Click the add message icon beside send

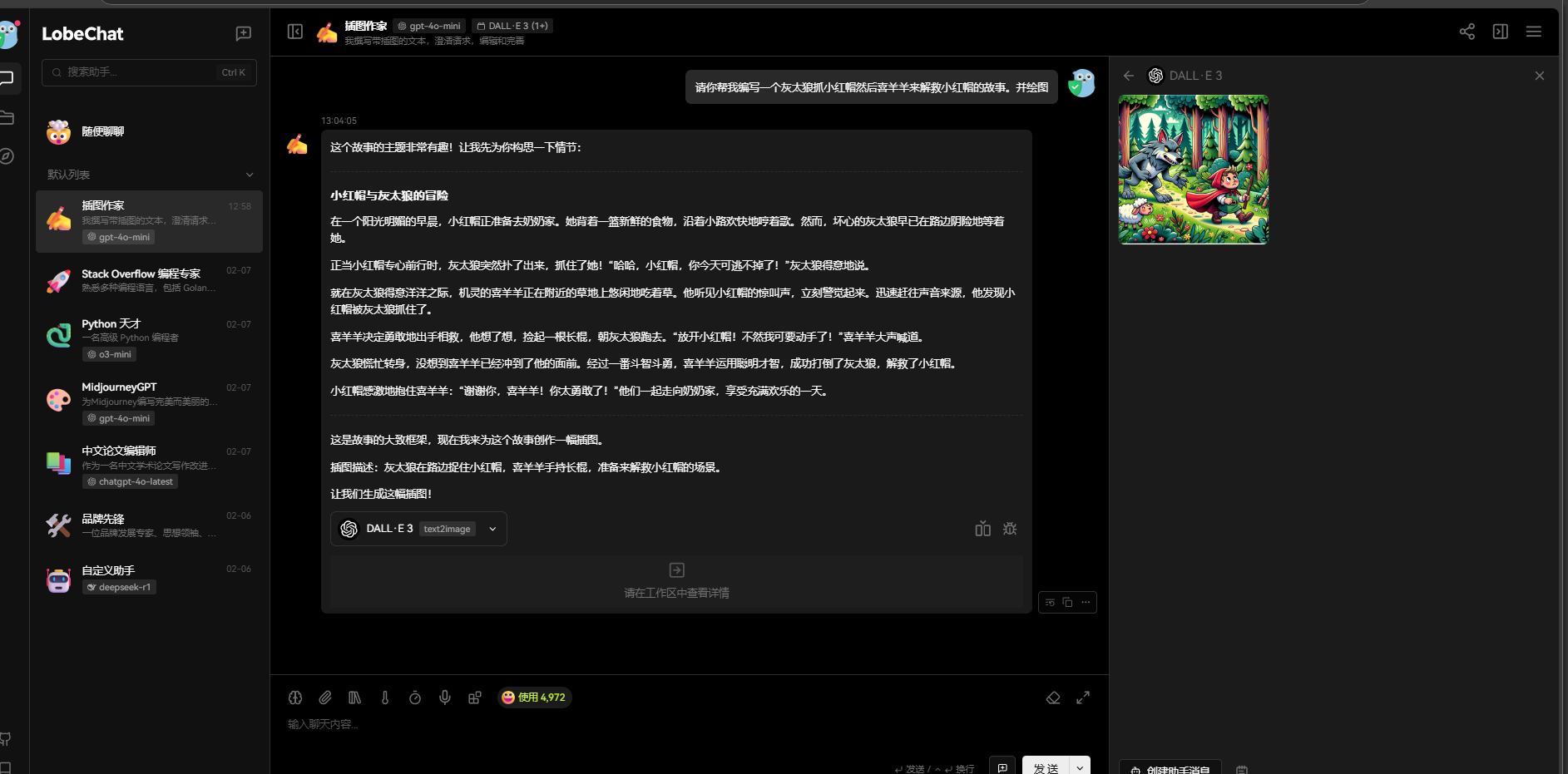[x=1002, y=767]
